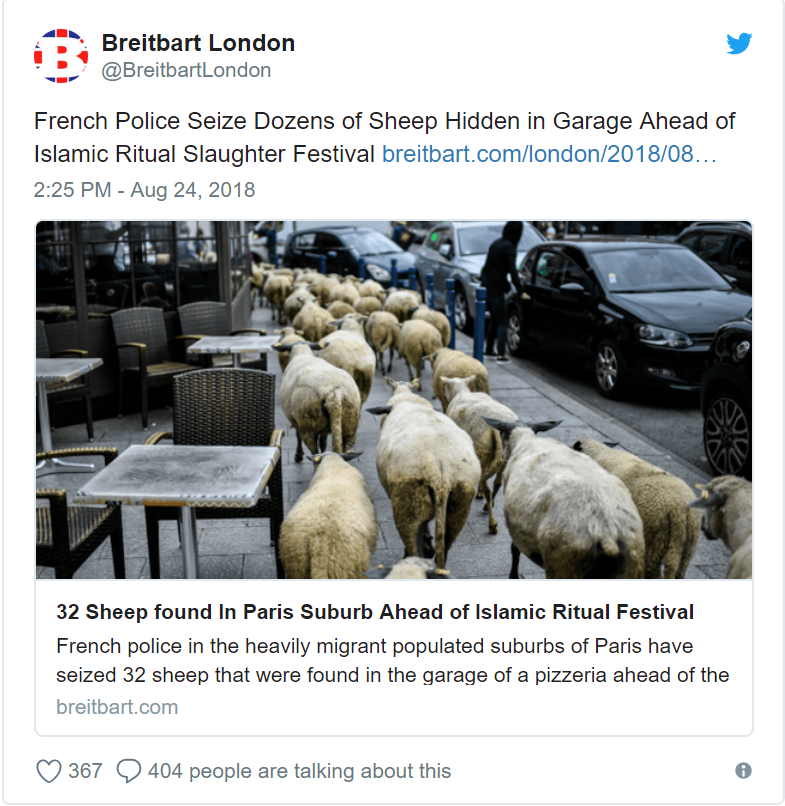The width and height of the screenshot is (785, 806).
Task: Click the breitbart.com domain under the card
Action: (x=117, y=707)
